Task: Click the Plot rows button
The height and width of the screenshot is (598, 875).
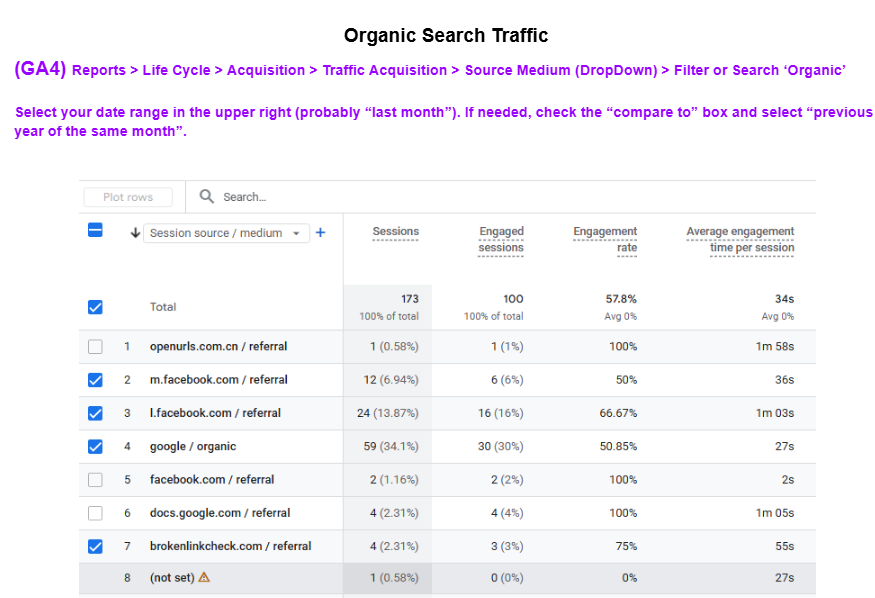Action: tap(128, 197)
